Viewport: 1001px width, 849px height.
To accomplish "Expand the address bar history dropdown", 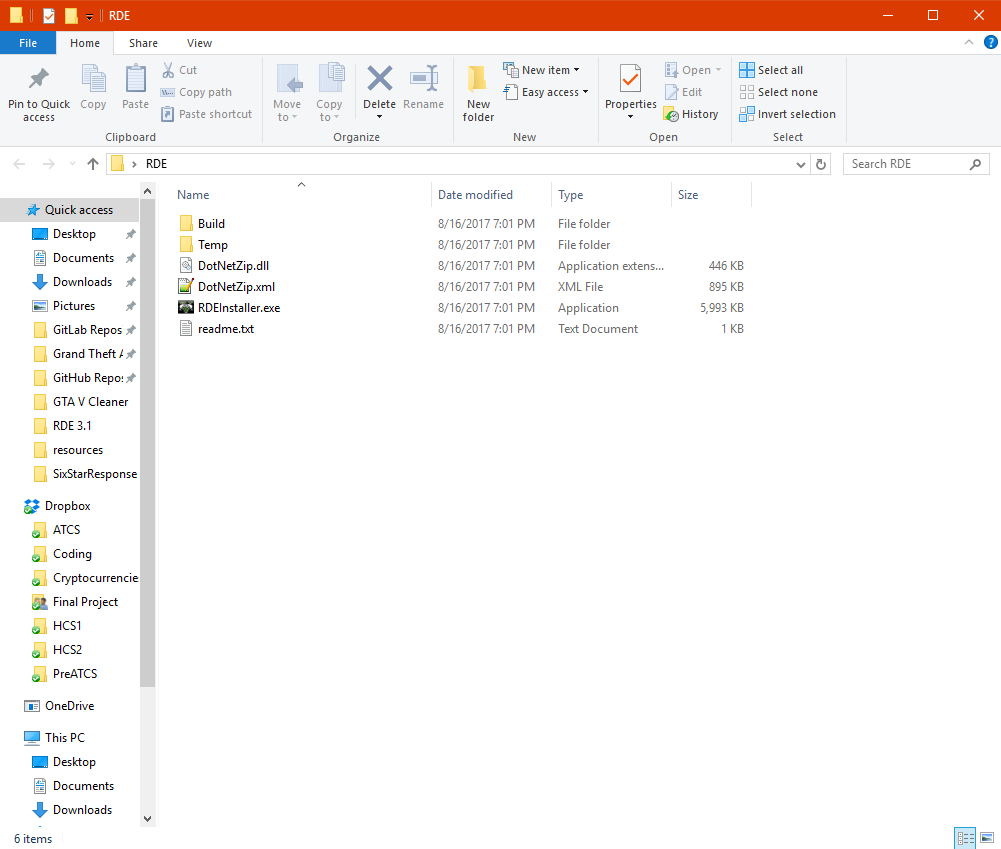I will point(801,164).
